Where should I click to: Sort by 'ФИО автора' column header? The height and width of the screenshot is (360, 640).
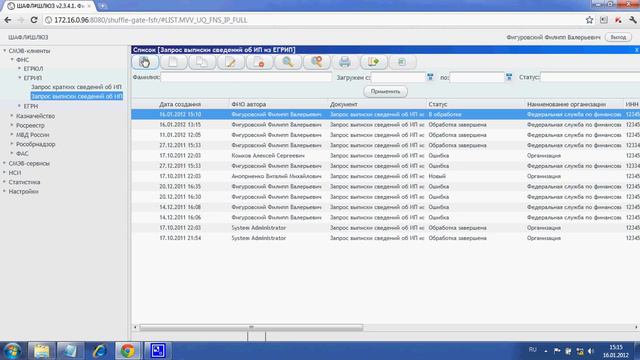[249, 104]
